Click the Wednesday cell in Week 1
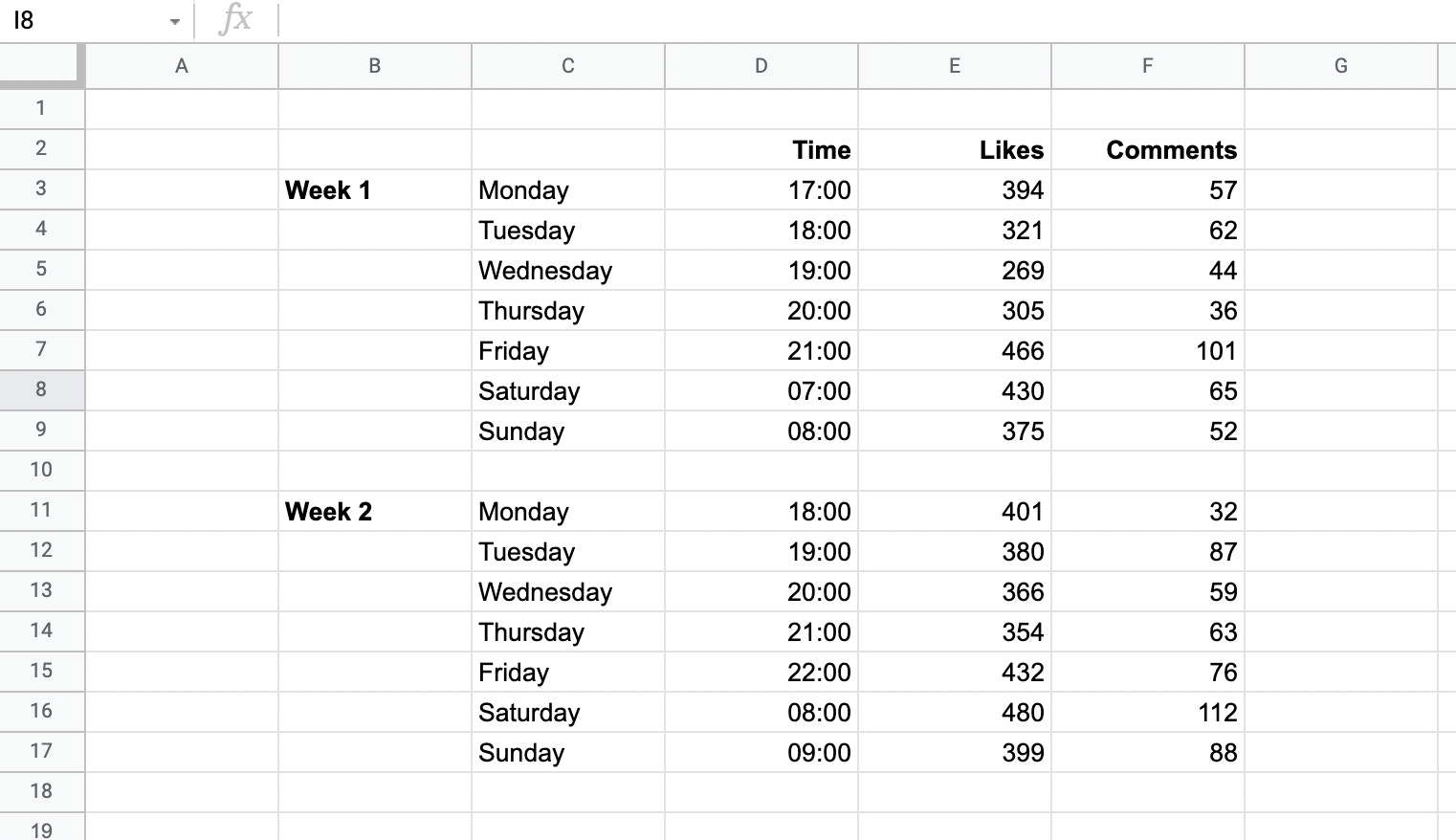The image size is (1456, 840). 567,271
